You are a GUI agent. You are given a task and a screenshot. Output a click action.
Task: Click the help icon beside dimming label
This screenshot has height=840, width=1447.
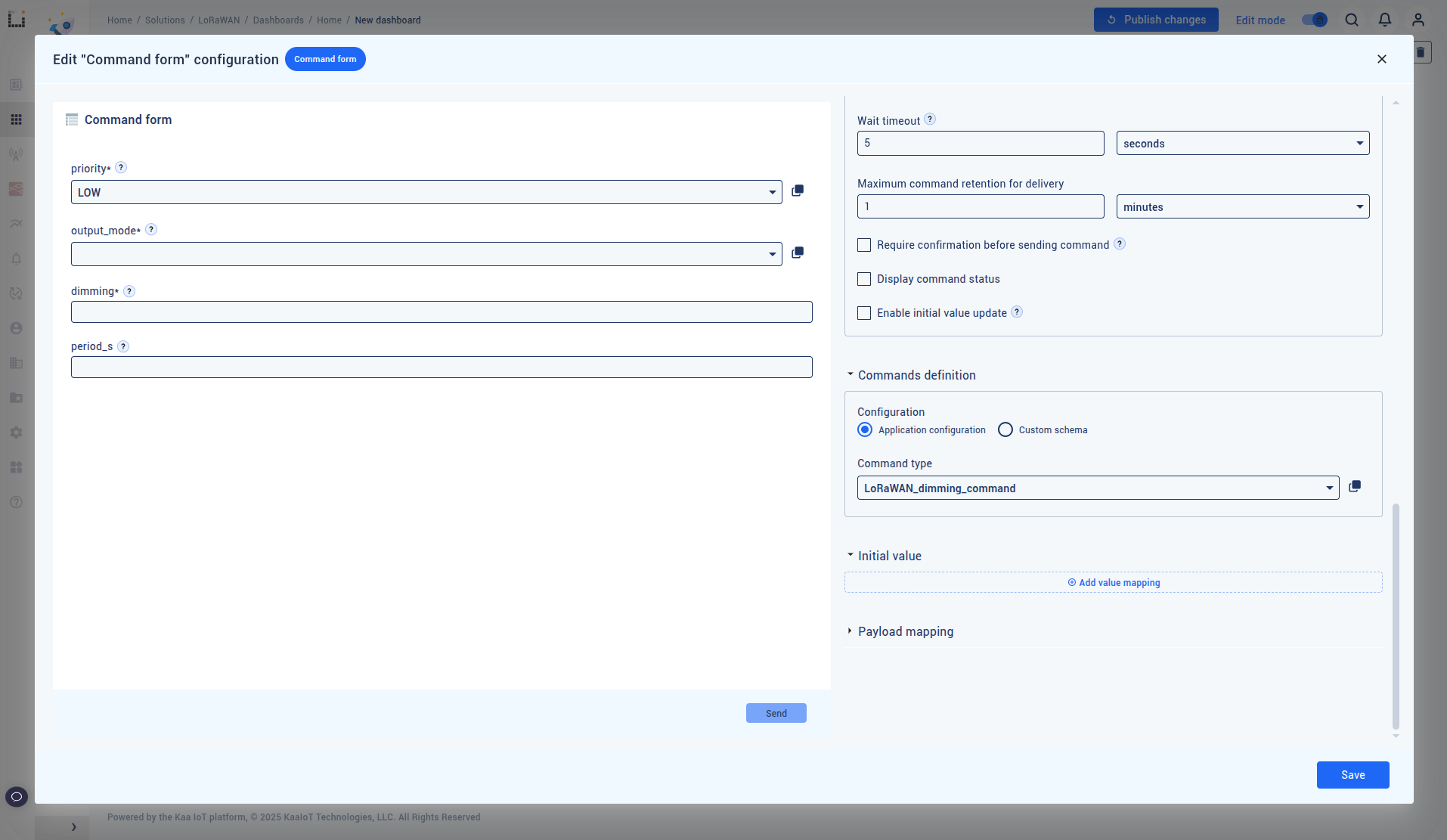point(129,291)
